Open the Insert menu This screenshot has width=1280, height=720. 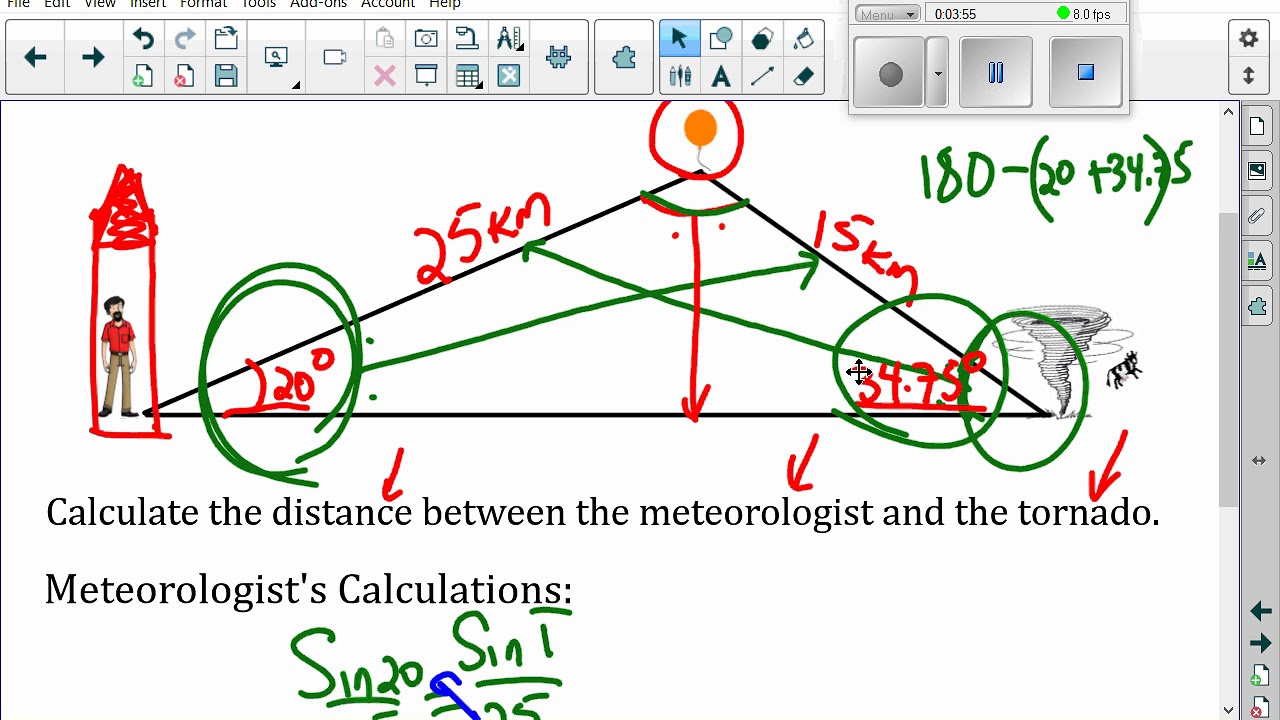coord(147,4)
